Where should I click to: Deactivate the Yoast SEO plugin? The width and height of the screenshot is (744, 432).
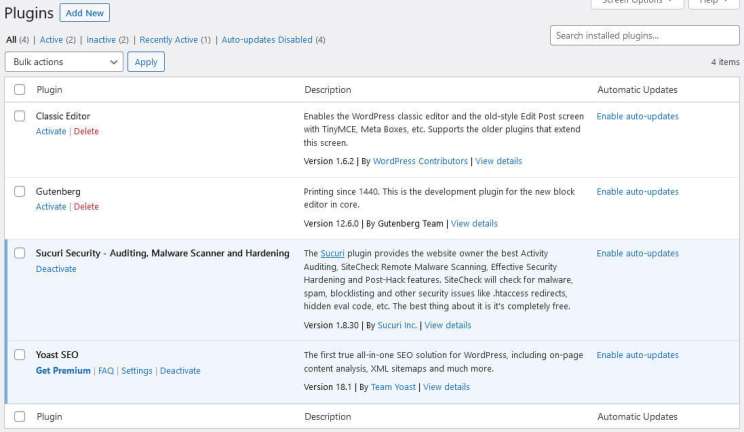[x=180, y=371]
